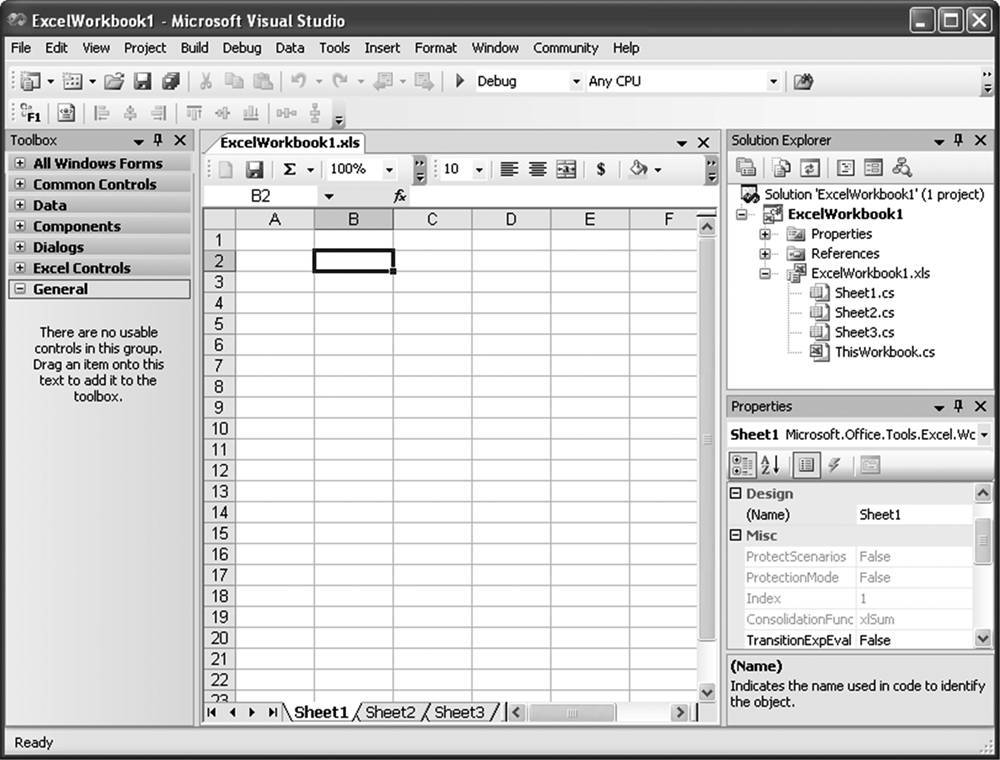Toggle auto-hide pin on Properties panel
Screen dimensions: 1000x760
(958, 406)
